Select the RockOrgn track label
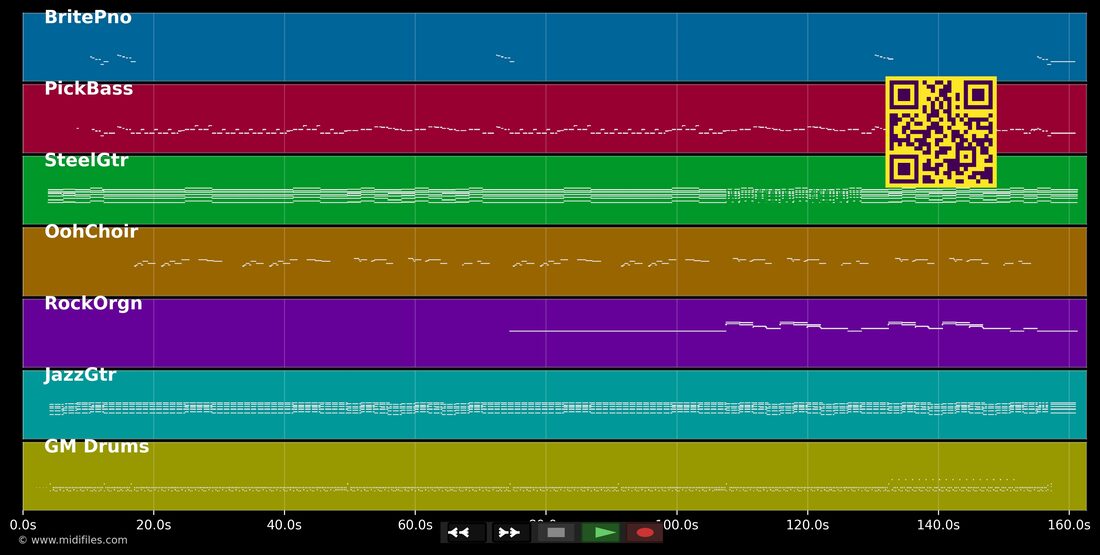The image size is (1100, 555). coord(93,304)
